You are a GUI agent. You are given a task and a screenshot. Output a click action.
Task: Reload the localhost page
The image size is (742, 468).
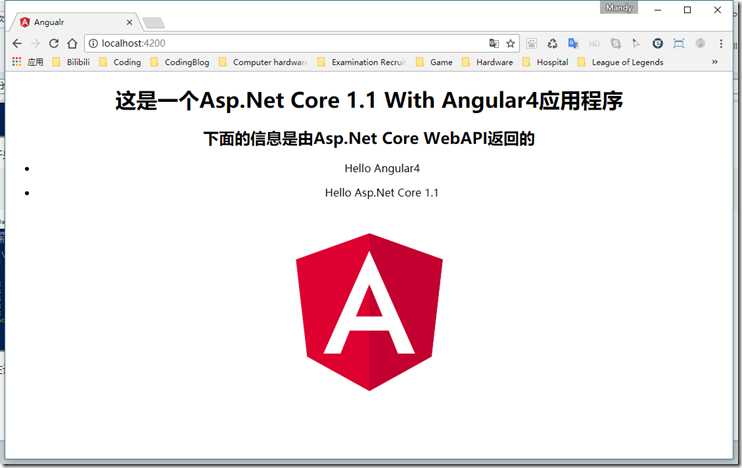point(53,44)
